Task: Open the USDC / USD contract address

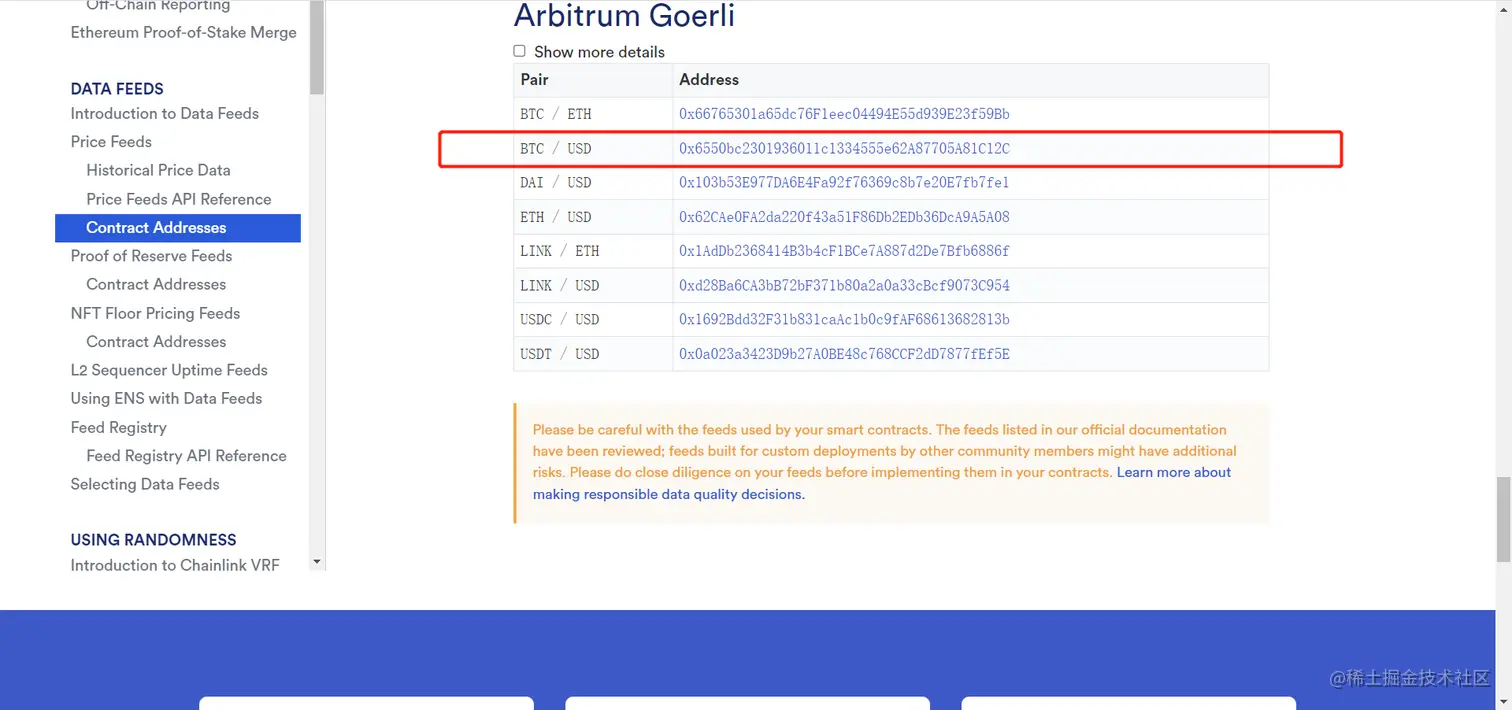Action: pos(844,319)
